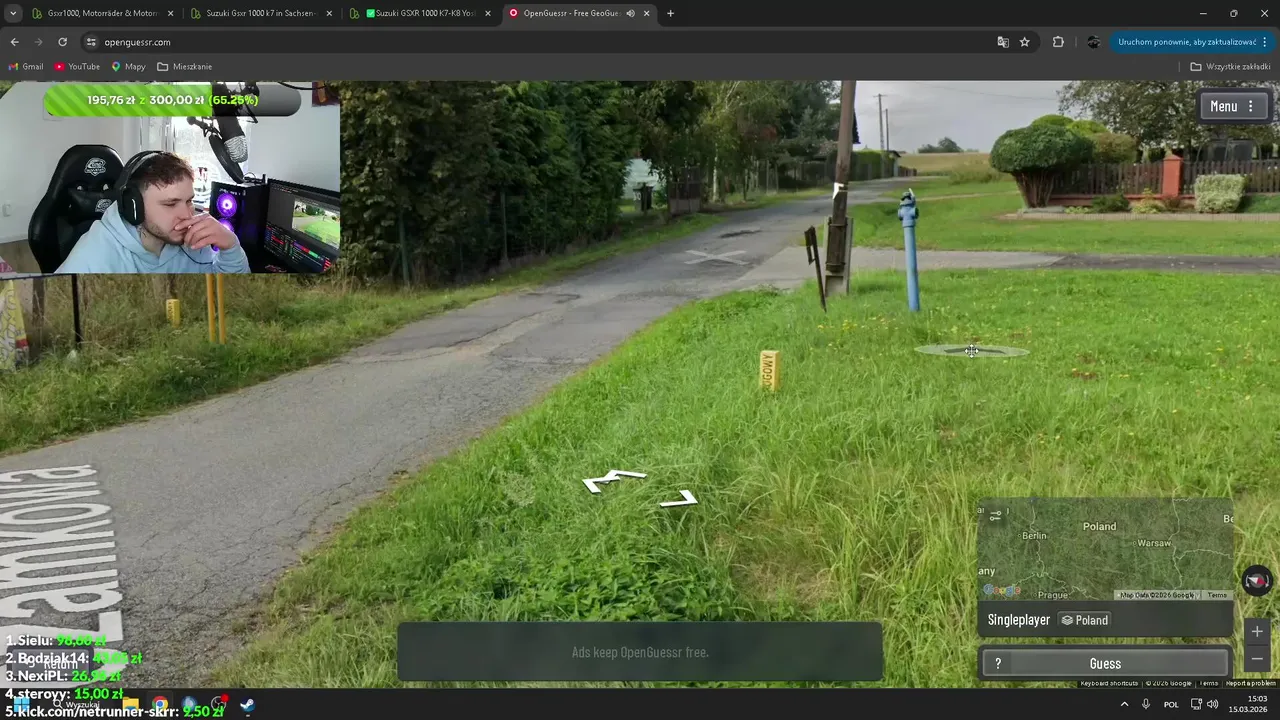The image size is (1280, 720).
Task: Open network status tray icon
Action: coord(1196,704)
